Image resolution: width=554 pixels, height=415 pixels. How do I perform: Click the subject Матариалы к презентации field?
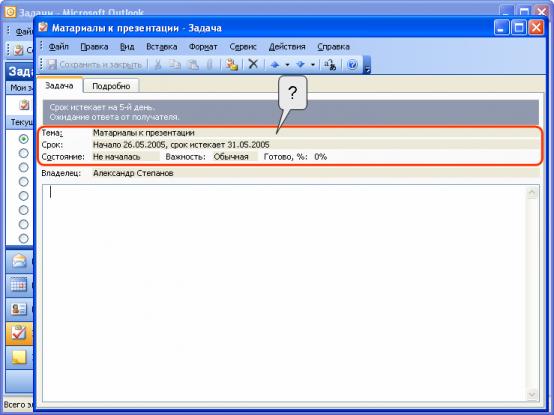(x=316, y=133)
